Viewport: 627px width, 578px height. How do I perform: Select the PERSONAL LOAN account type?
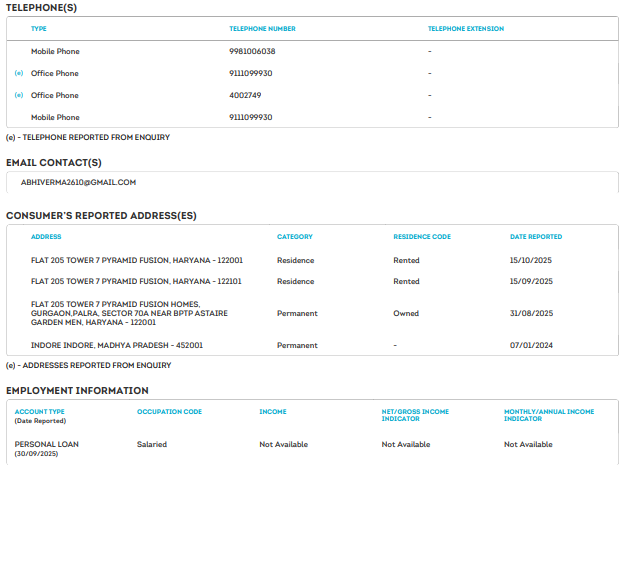pos(46,444)
